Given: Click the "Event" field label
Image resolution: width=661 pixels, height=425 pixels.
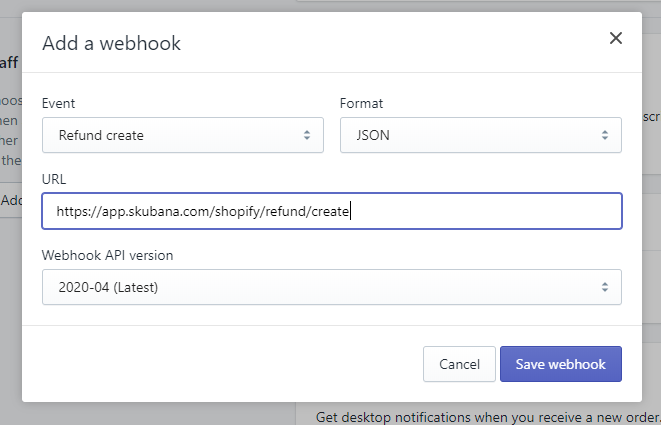Looking at the screenshot, I should [58, 103].
